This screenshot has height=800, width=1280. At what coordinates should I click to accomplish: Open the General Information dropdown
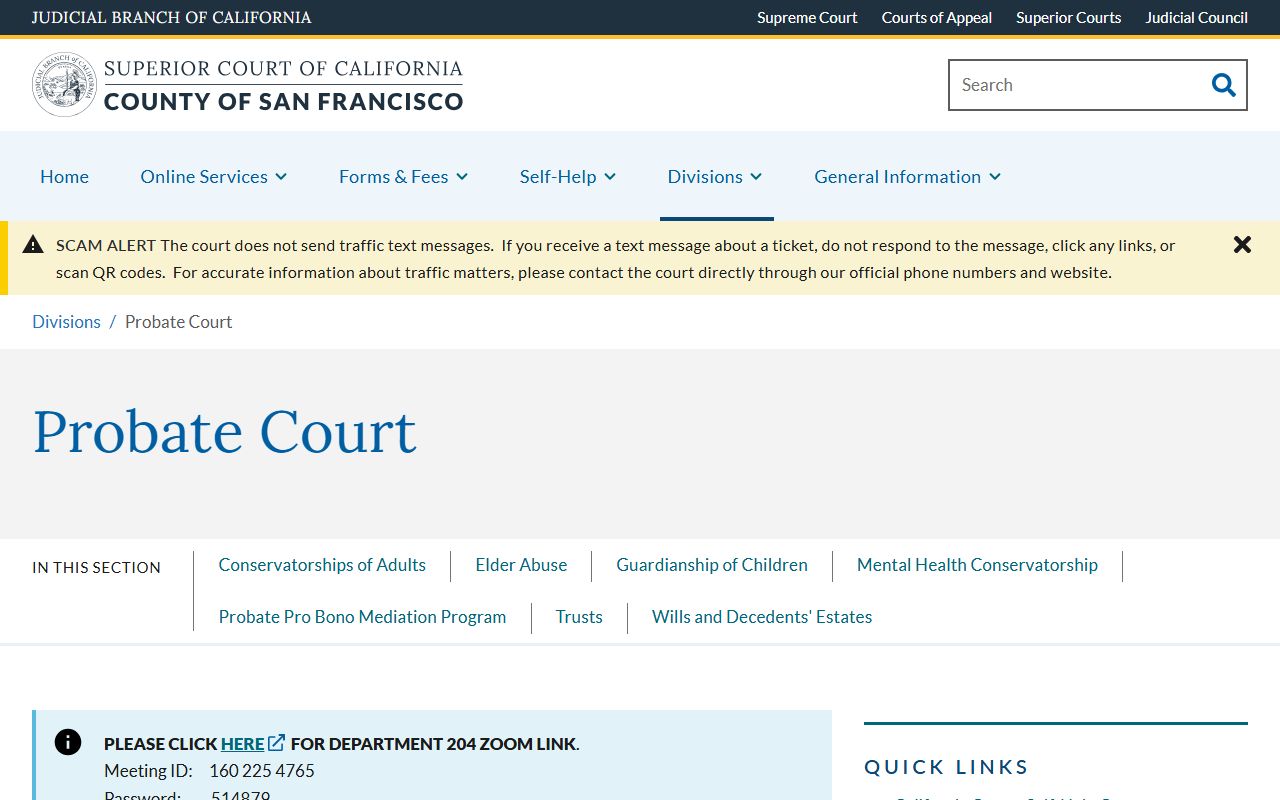coord(908,176)
